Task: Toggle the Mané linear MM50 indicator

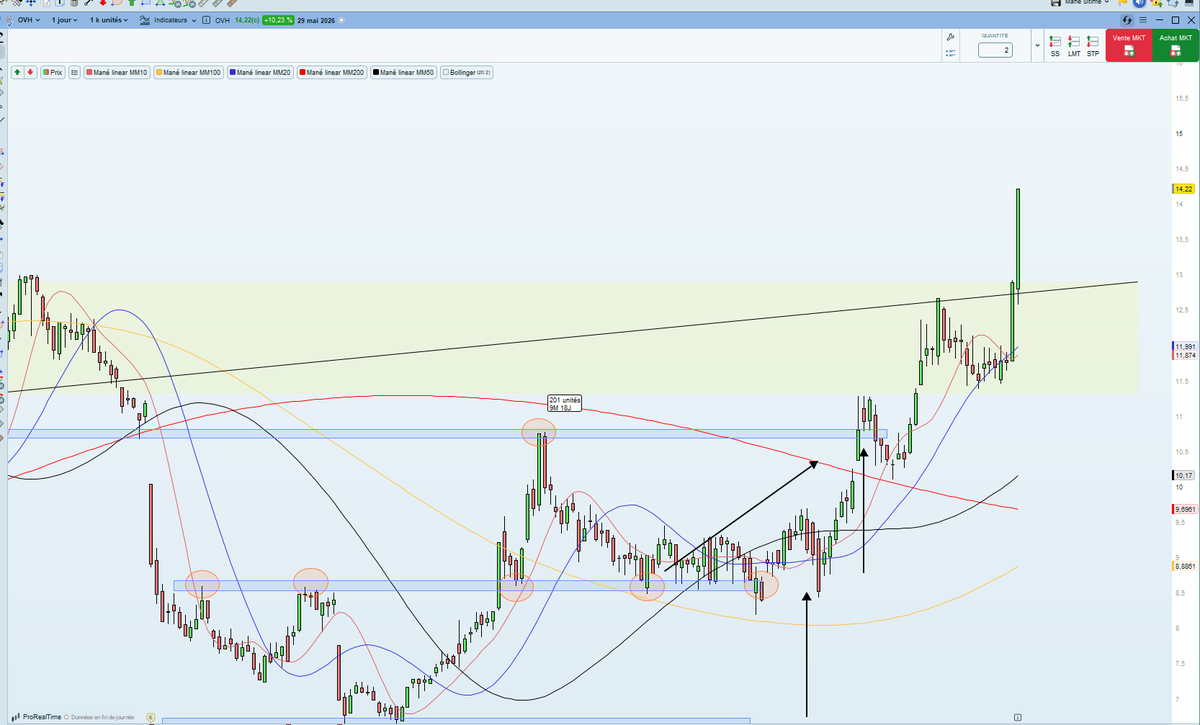Action: pyautogui.click(x=405, y=72)
